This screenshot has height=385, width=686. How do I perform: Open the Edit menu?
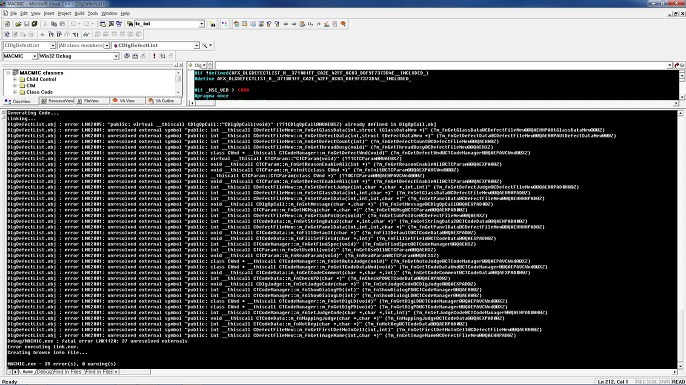[24, 14]
